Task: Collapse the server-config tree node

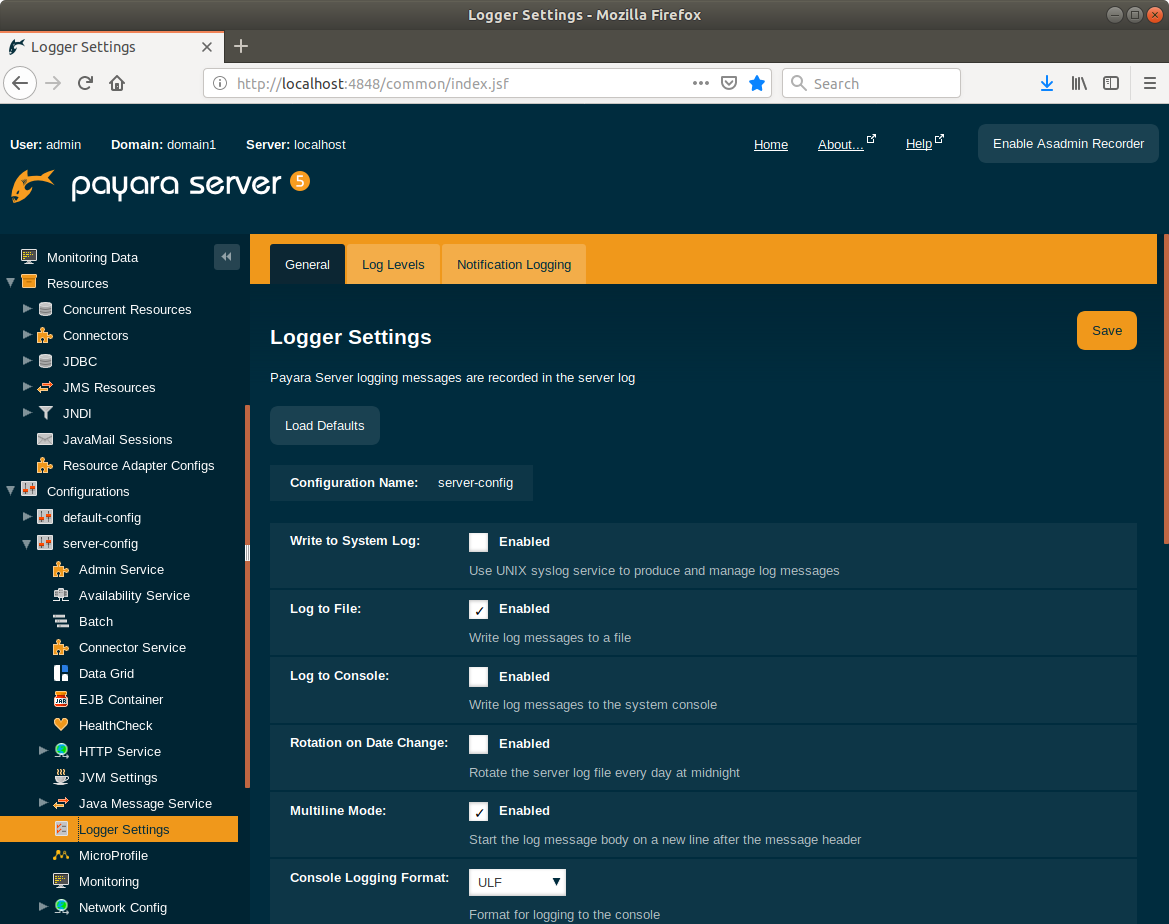Action: tap(28, 543)
